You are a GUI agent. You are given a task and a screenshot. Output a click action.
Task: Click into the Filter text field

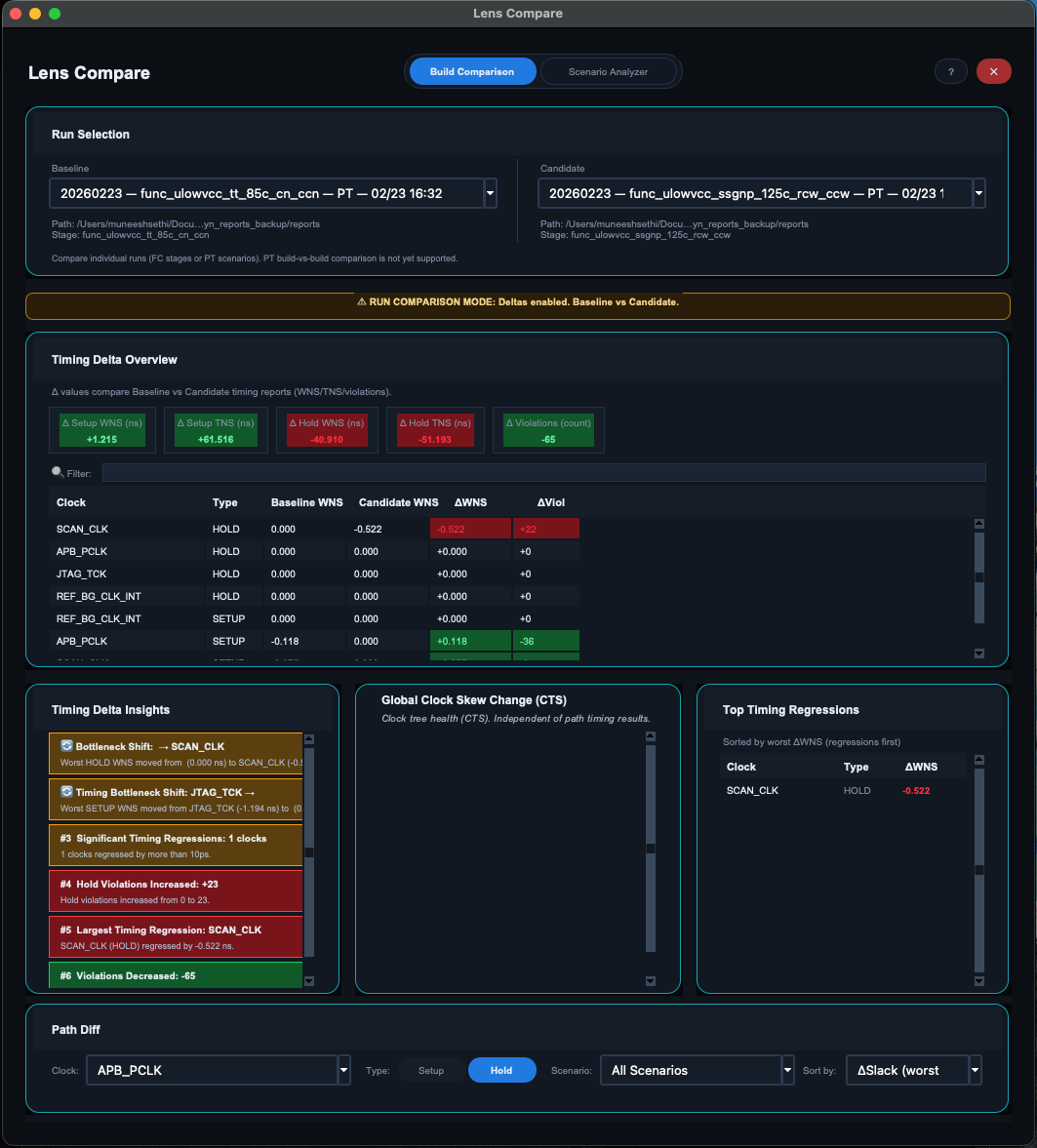click(x=543, y=473)
